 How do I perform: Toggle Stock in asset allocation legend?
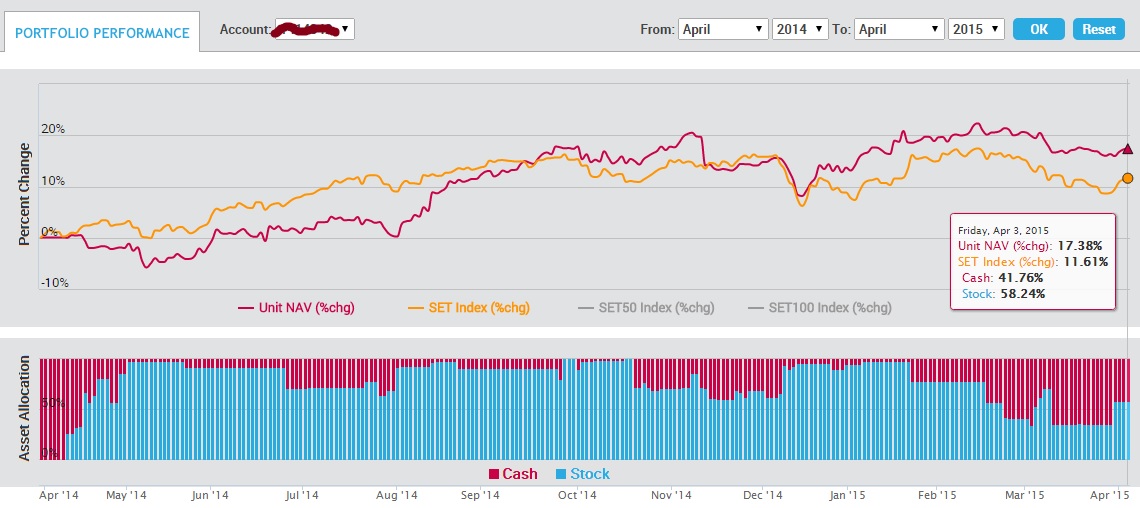[589, 474]
